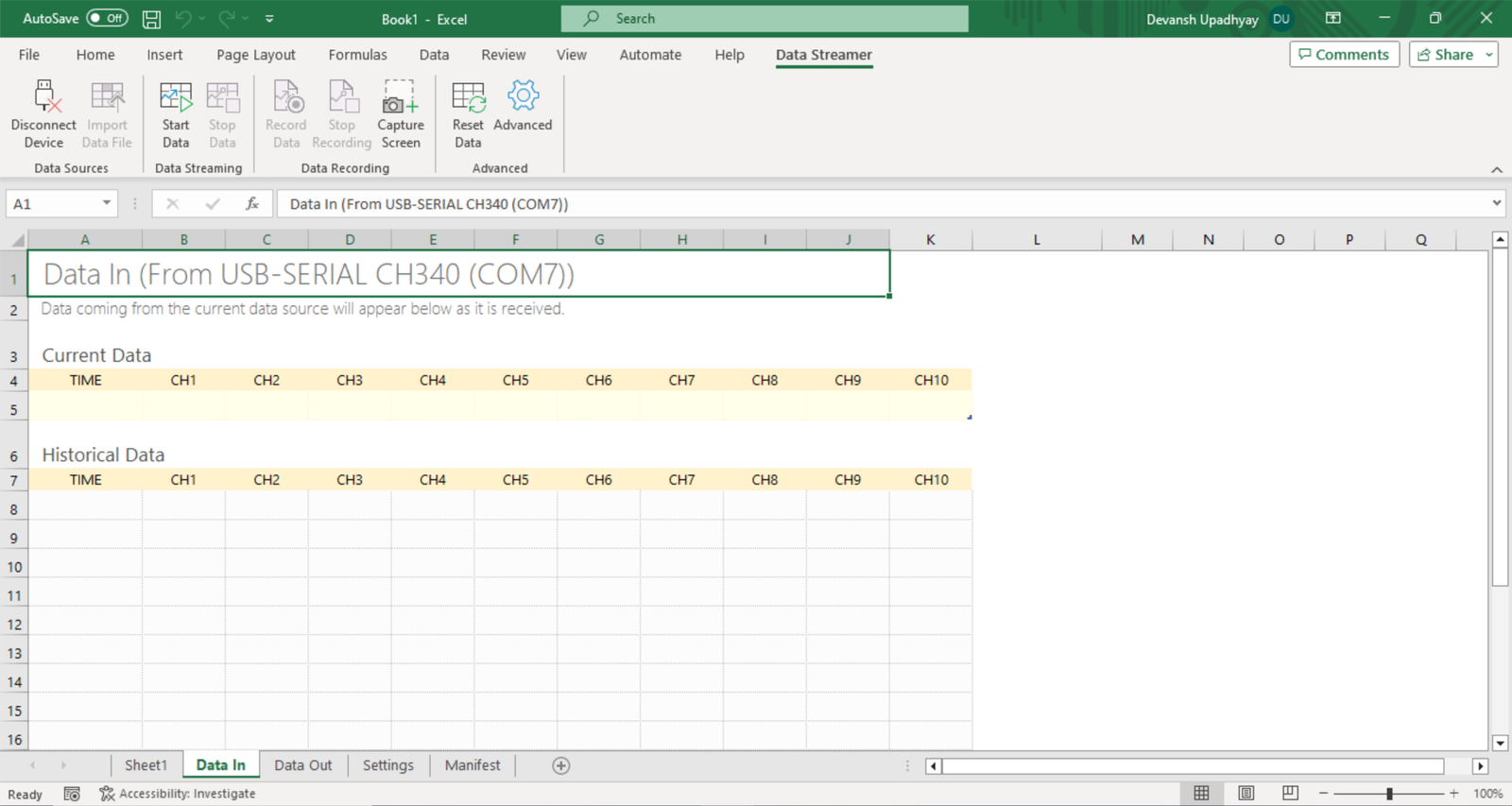Select row header 10
1512x806 pixels.
point(14,567)
